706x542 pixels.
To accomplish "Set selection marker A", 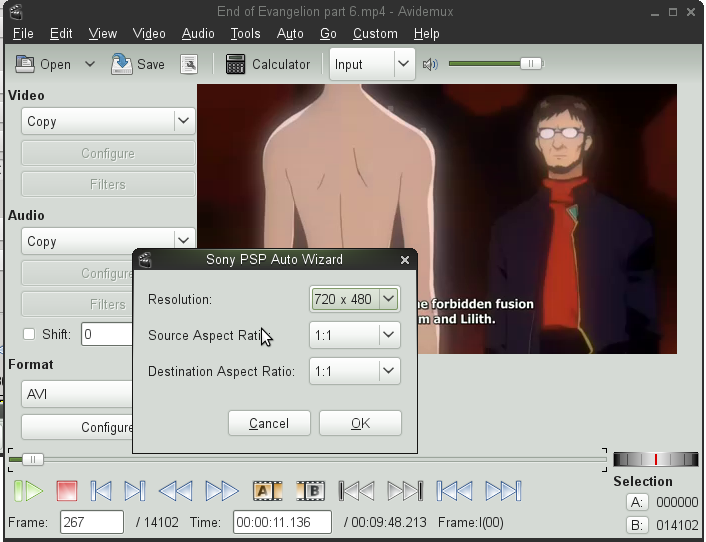I will coord(267,491).
